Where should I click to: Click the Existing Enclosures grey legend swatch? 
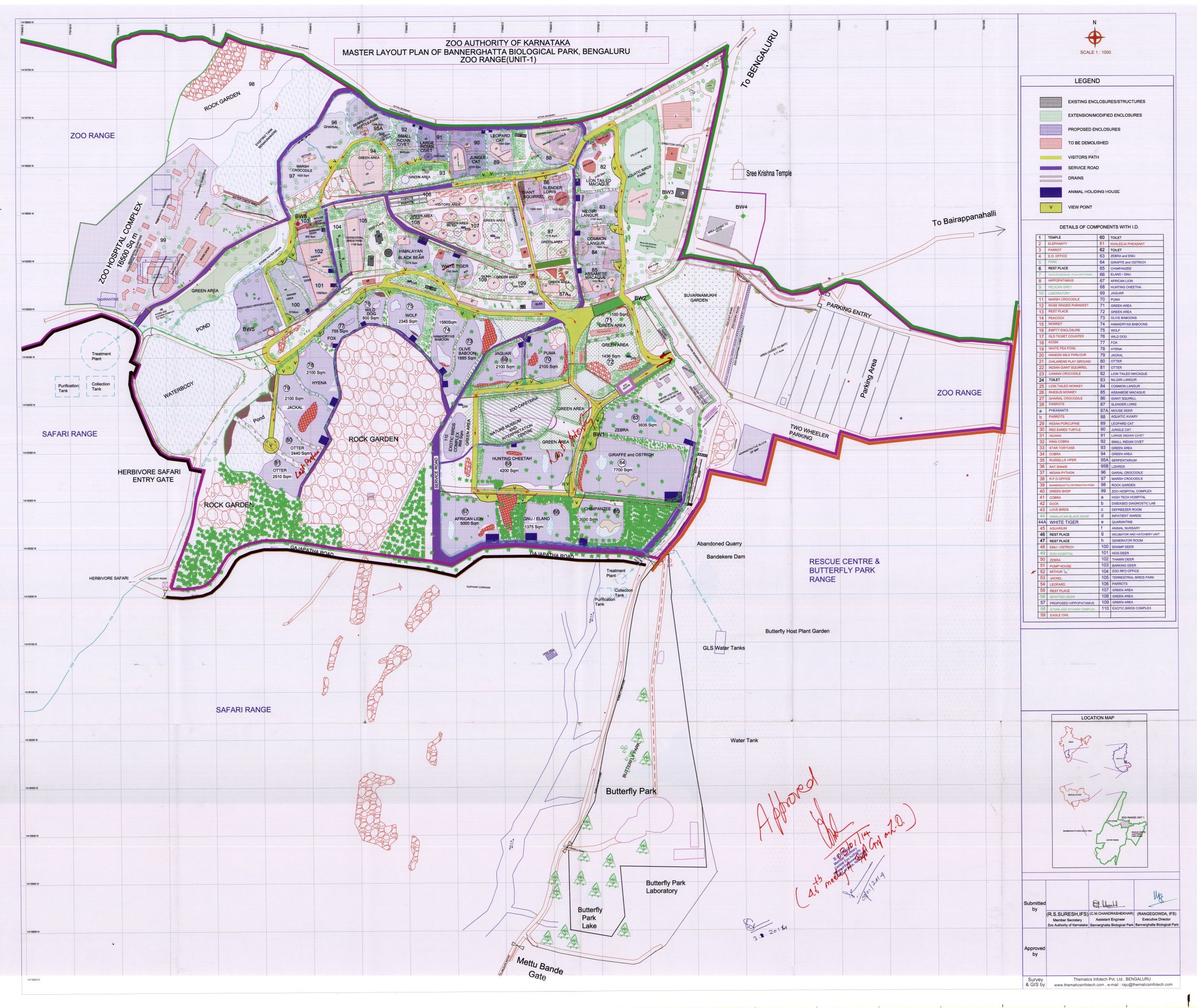click(1050, 102)
